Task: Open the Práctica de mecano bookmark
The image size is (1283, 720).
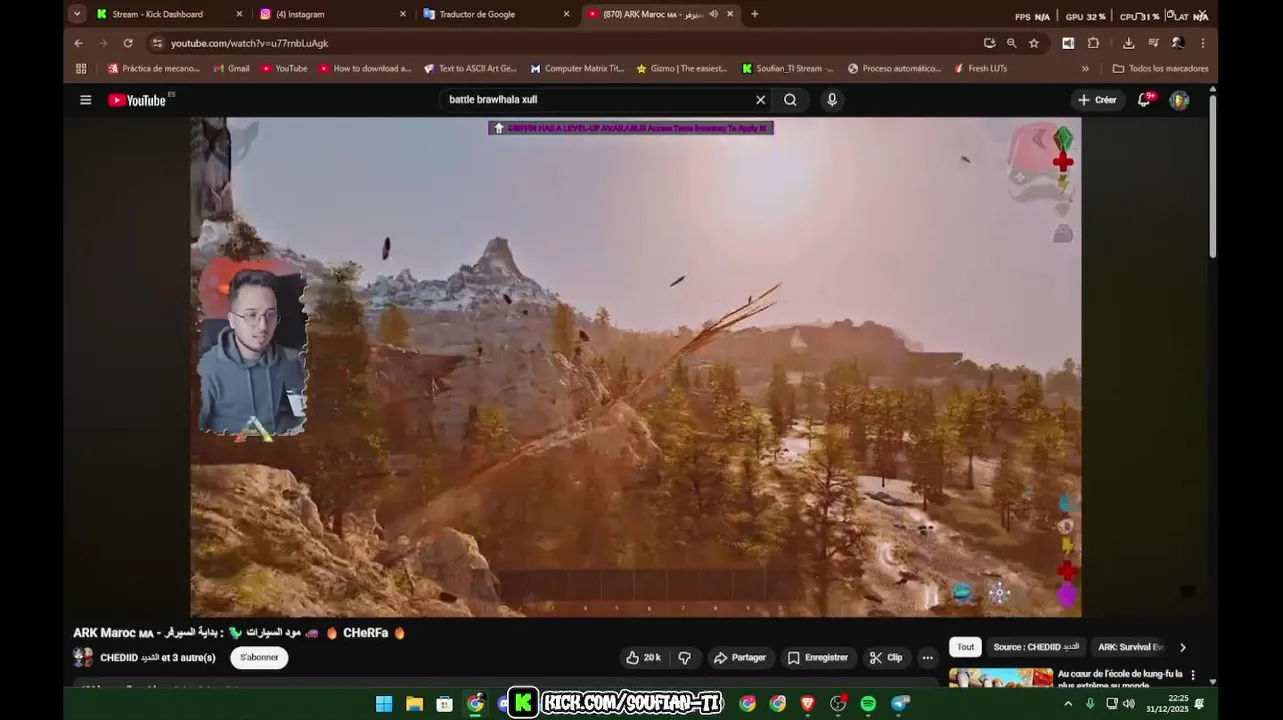Action: 153,69
